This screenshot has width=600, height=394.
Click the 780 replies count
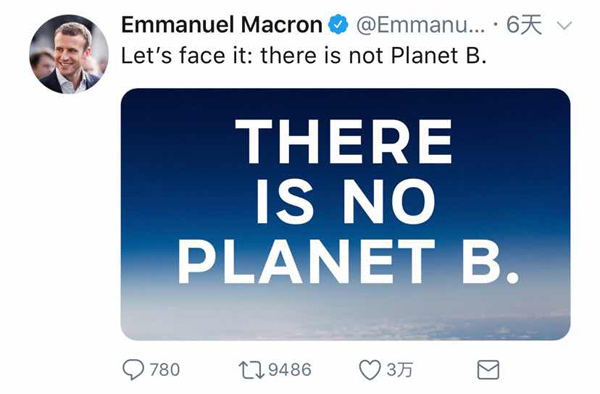pos(165,370)
